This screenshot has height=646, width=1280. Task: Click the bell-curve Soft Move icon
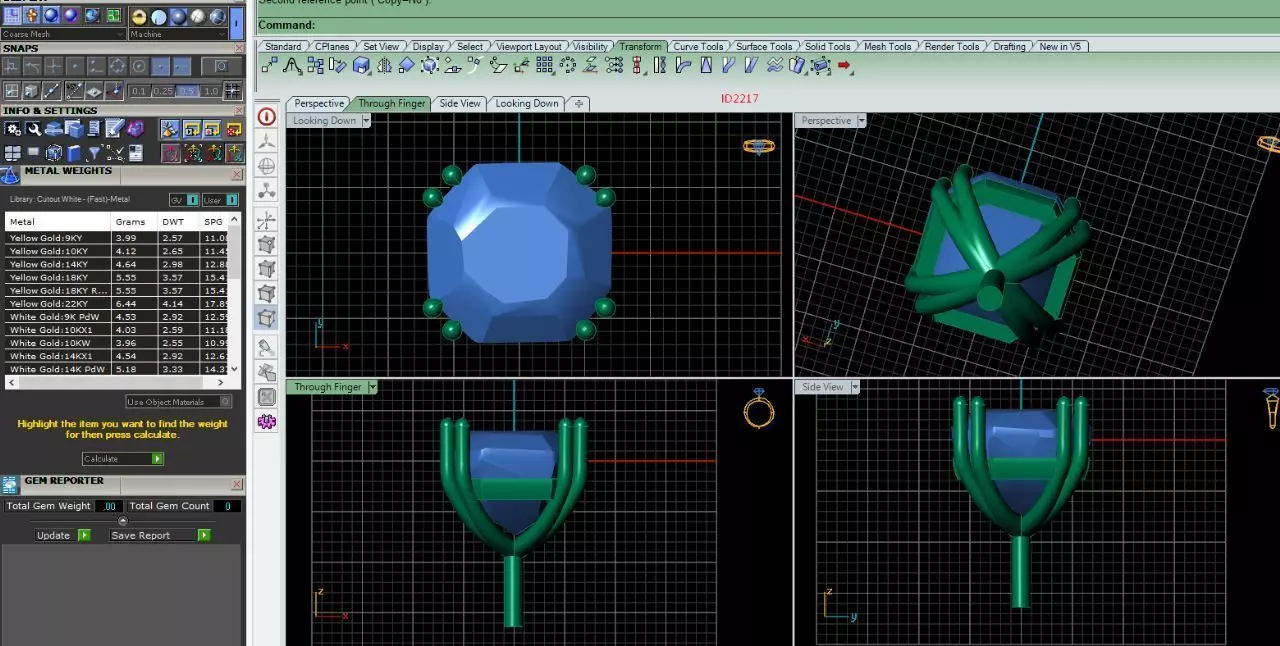click(292, 65)
